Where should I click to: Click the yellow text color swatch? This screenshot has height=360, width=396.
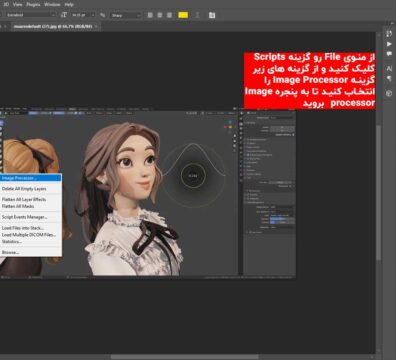(183, 15)
